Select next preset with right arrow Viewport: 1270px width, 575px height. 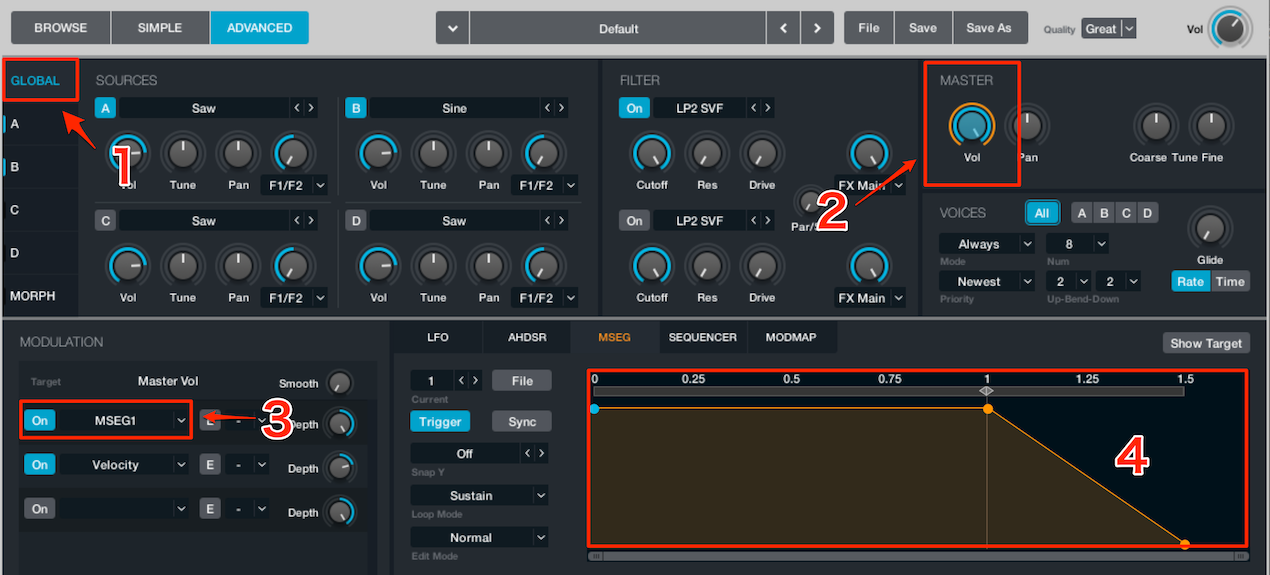coord(817,28)
